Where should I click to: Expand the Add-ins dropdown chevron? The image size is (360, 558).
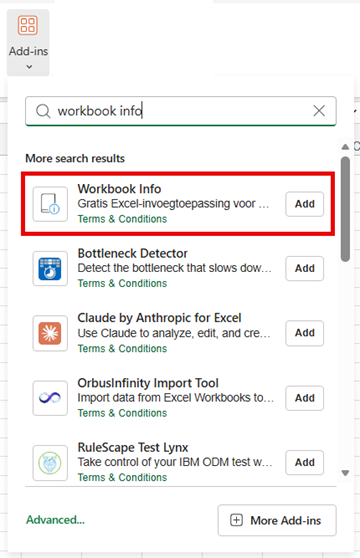pyautogui.click(x=29, y=67)
